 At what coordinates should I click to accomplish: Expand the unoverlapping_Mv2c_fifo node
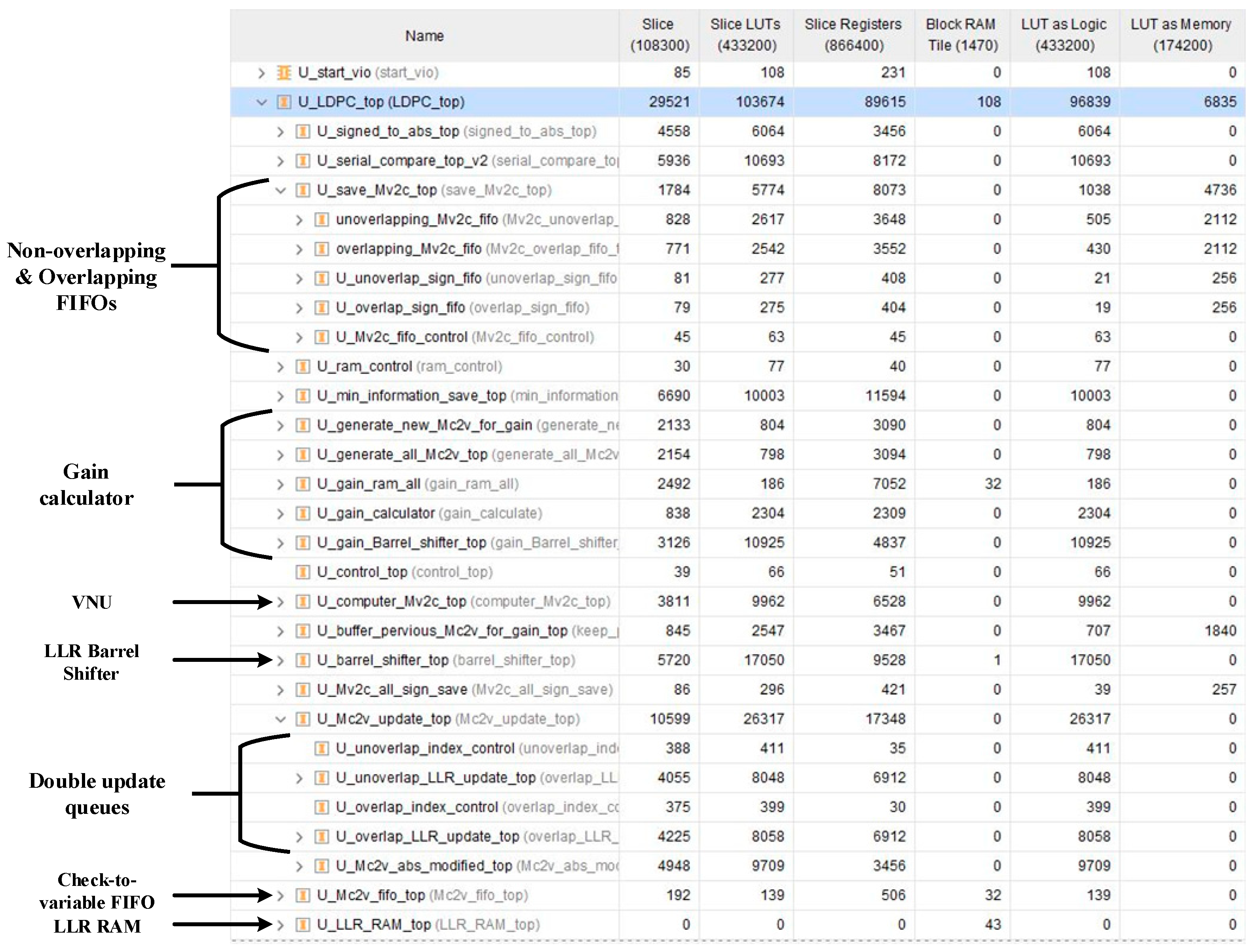[x=299, y=220]
